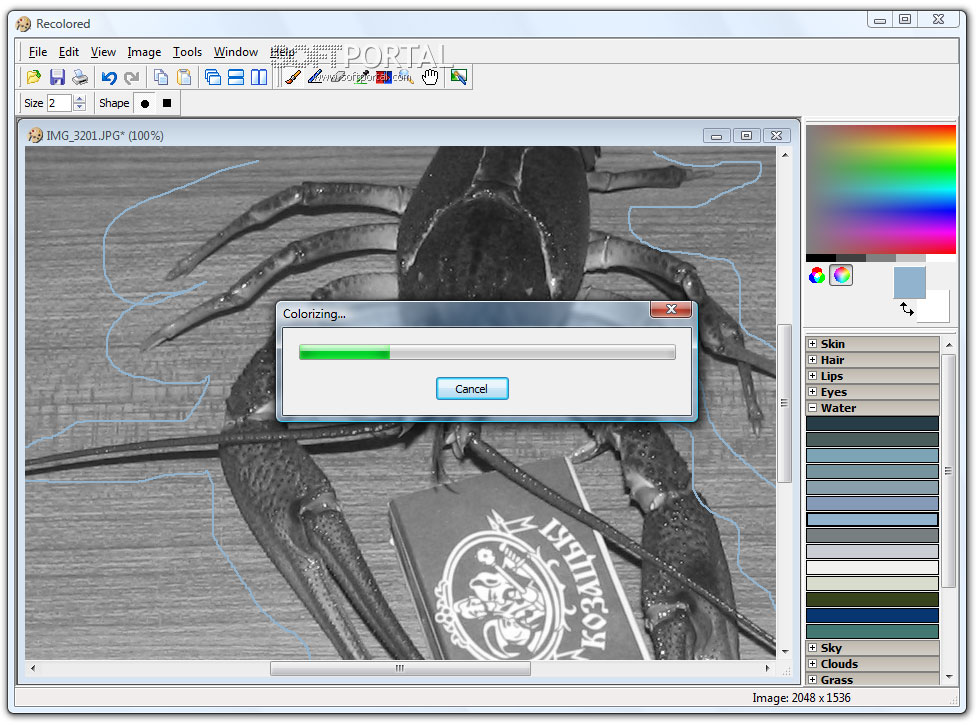Select the paintbrush tool

click(293, 77)
